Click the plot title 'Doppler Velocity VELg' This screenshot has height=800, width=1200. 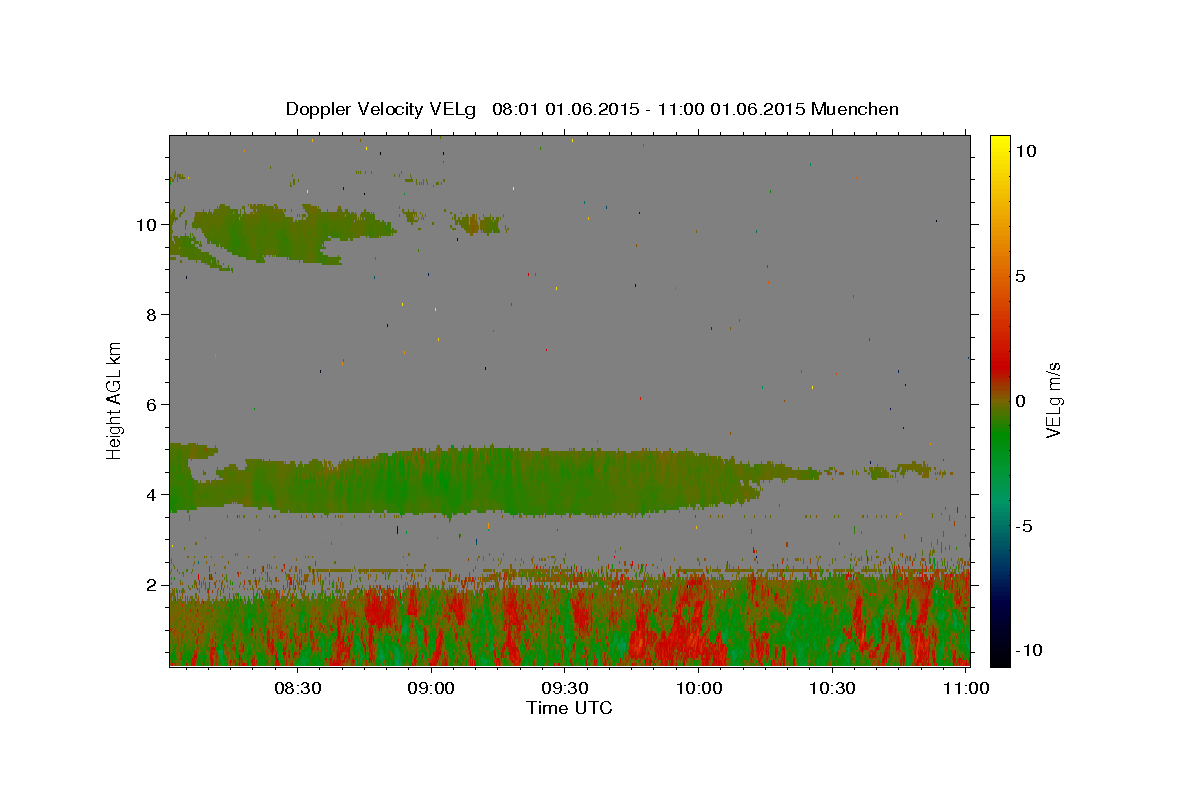(x=383, y=109)
